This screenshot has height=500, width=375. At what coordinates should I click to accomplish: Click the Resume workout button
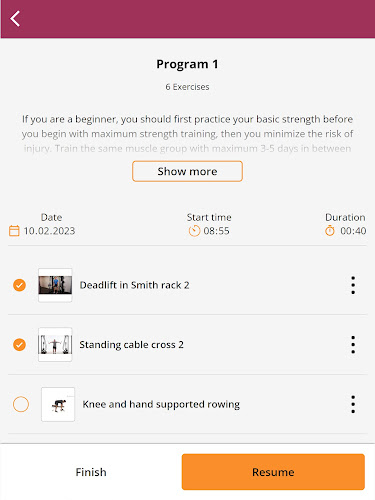pos(273,472)
